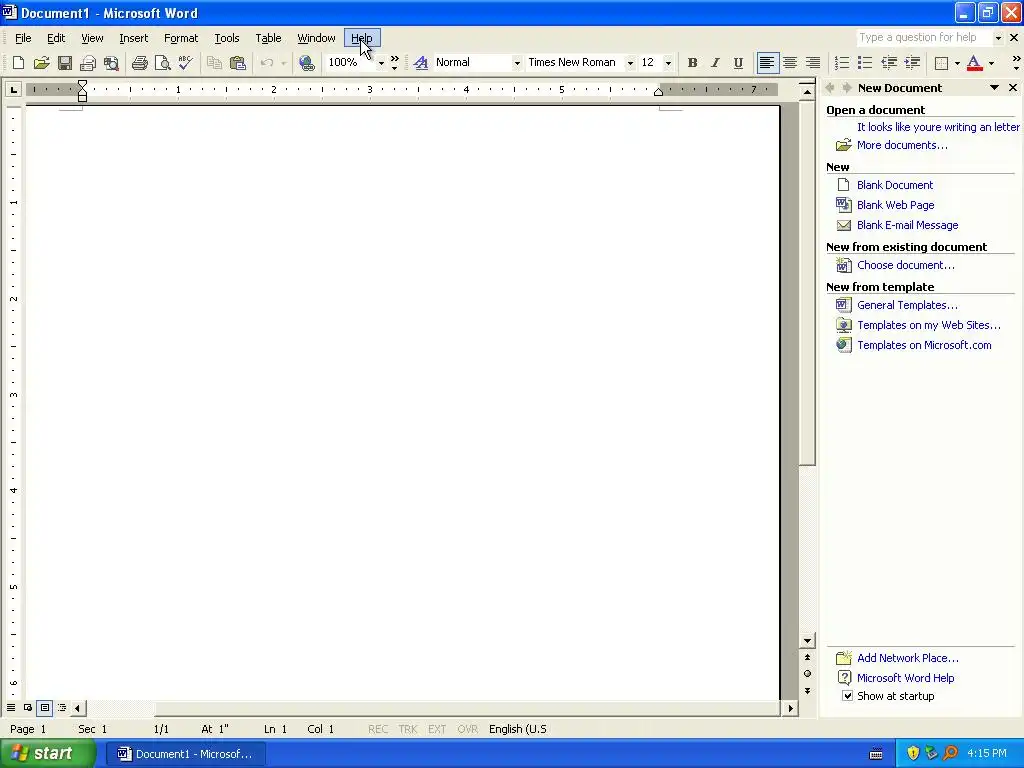The image size is (1024, 768).
Task: Open Microsoft Word Help link
Action: click(x=905, y=678)
